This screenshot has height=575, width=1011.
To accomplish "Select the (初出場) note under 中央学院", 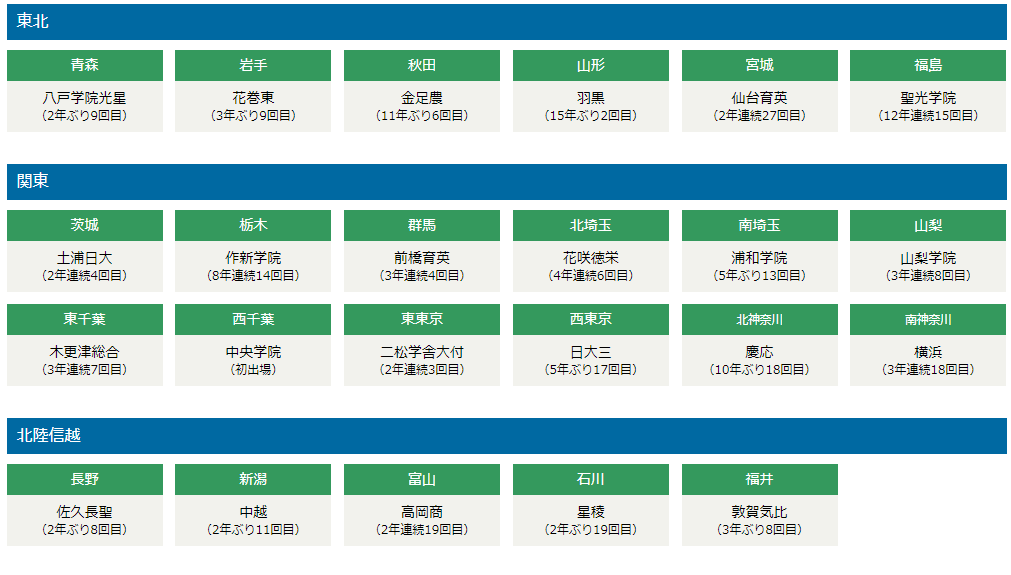I will pyautogui.click(x=253, y=369).
